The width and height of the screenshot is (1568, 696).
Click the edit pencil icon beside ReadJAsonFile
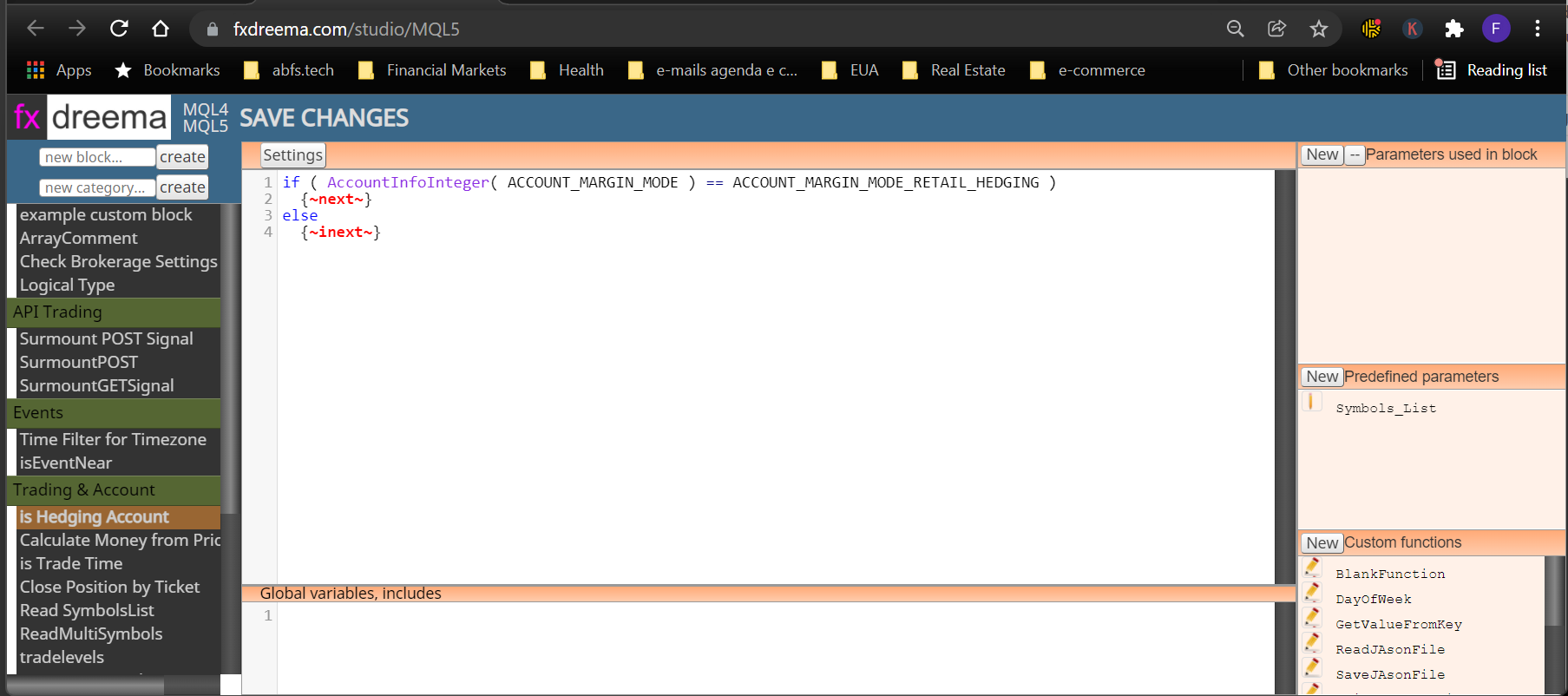click(1312, 644)
